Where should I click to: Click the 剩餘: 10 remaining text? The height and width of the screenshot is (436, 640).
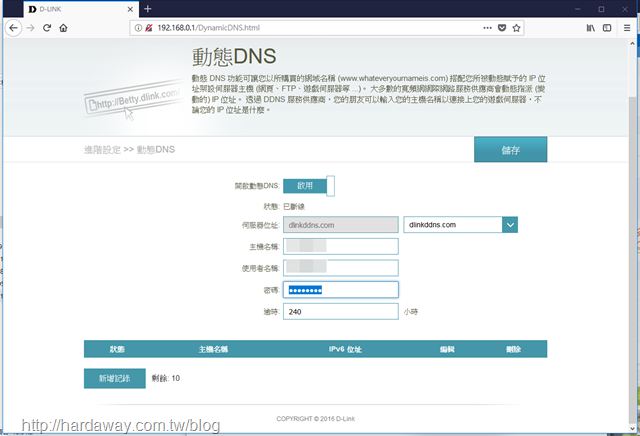(x=166, y=378)
